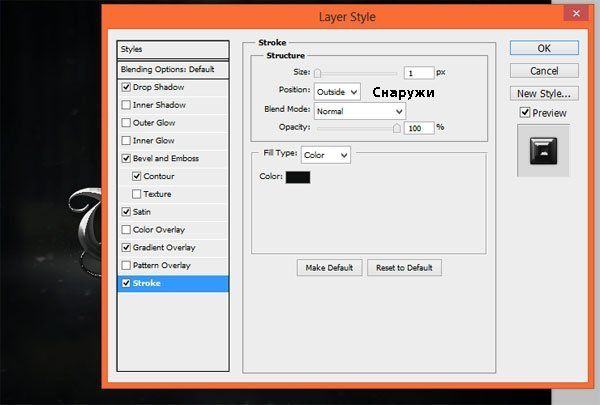The height and width of the screenshot is (405, 600).
Task: Select the Satin label
Action: pyautogui.click(x=142, y=212)
